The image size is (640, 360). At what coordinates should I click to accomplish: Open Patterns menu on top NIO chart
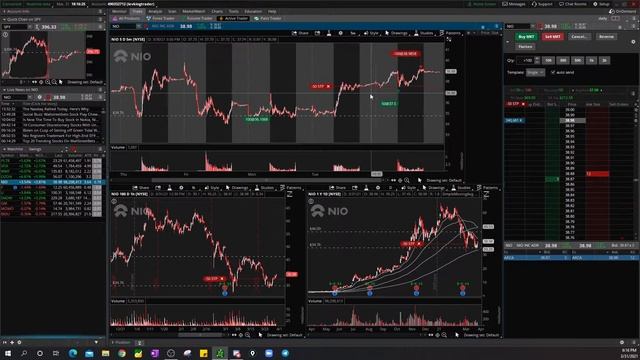pos(450,33)
